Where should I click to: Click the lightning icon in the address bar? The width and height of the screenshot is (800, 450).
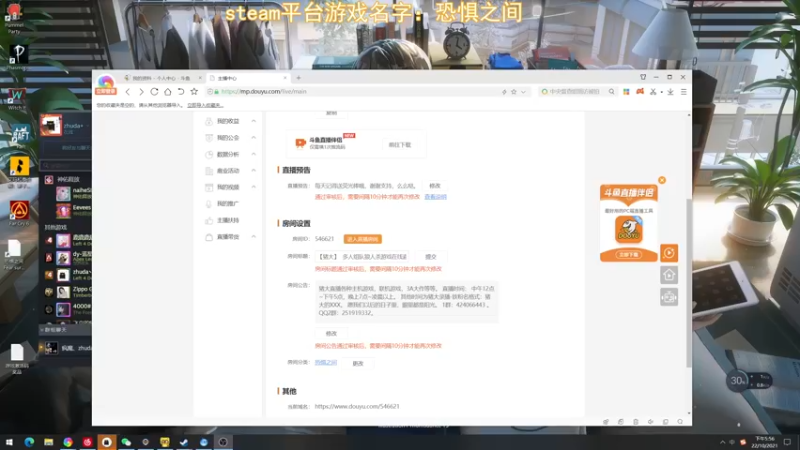click(504, 92)
